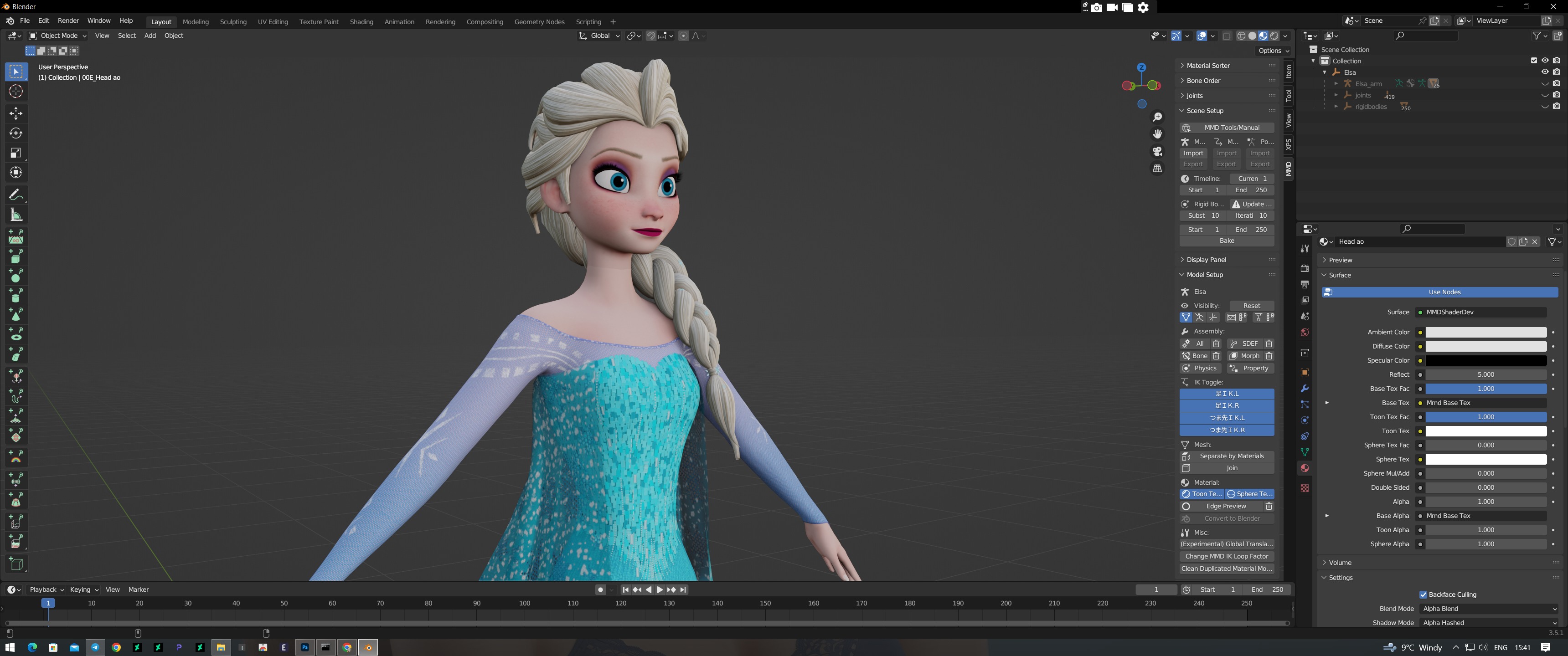1568x656 pixels.
Task: Switch to the UV Editing workspace tab
Action: coord(273,22)
